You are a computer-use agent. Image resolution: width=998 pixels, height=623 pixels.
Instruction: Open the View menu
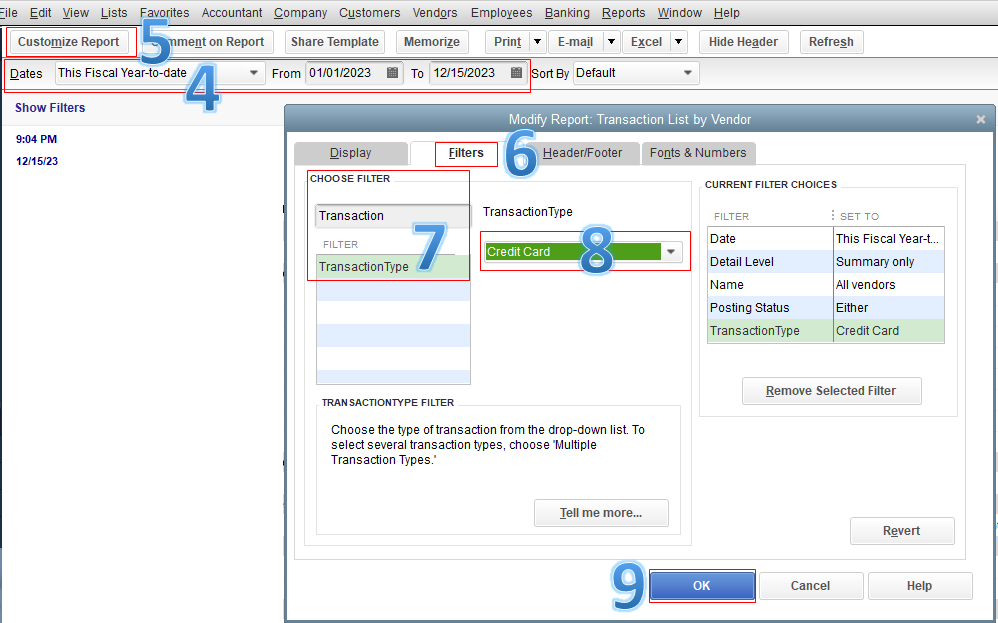point(75,13)
